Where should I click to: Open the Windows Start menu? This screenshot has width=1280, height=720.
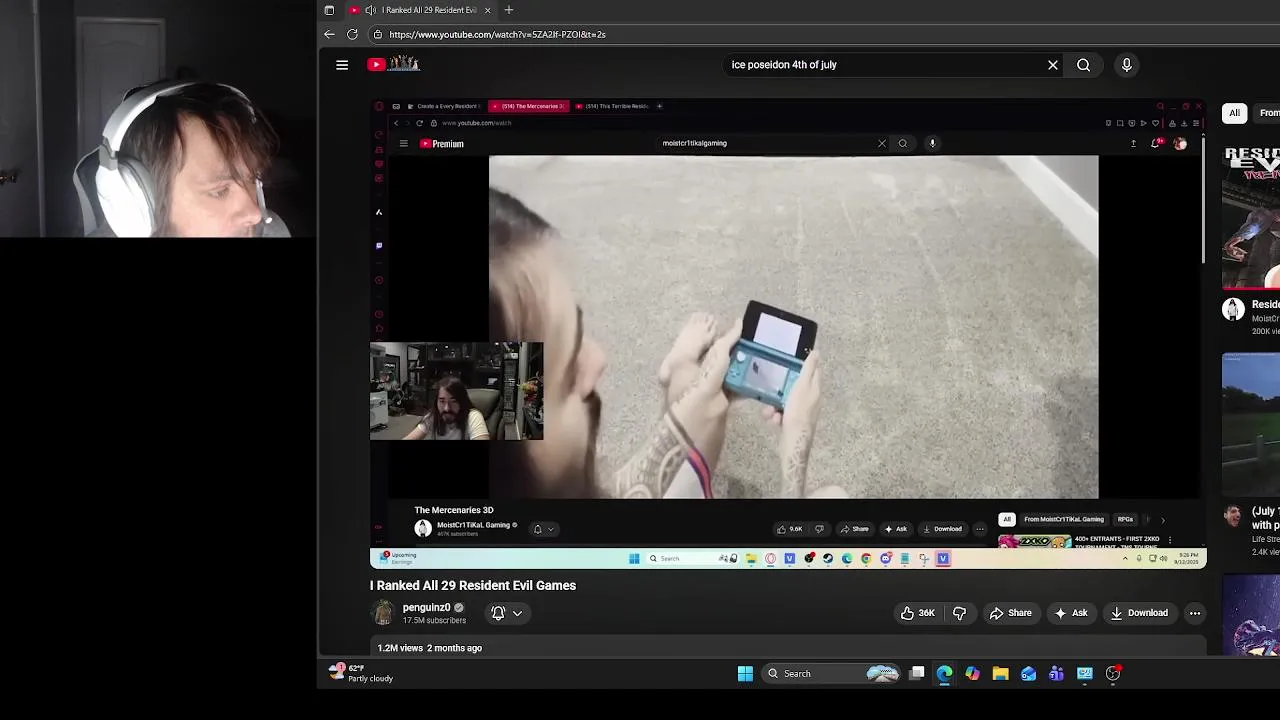pyautogui.click(x=745, y=674)
